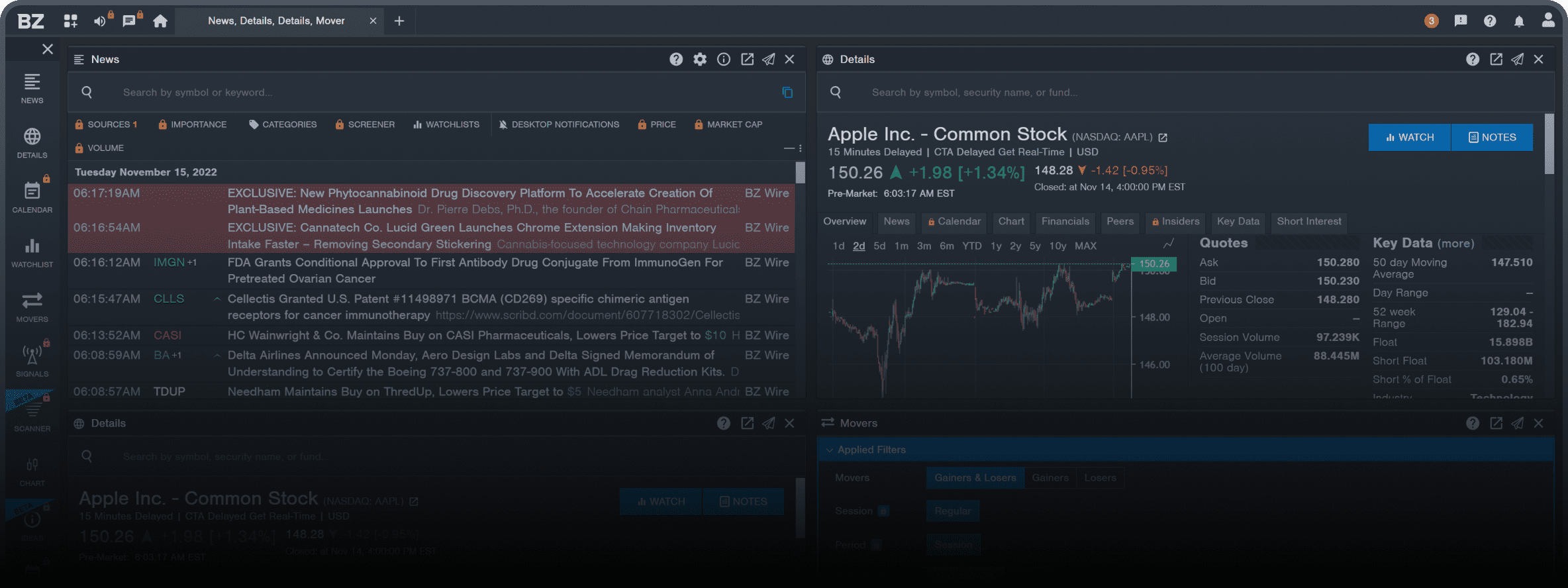Open the CASI ticker in the news feed
Screen dimensions: 1568x588
coord(168,336)
